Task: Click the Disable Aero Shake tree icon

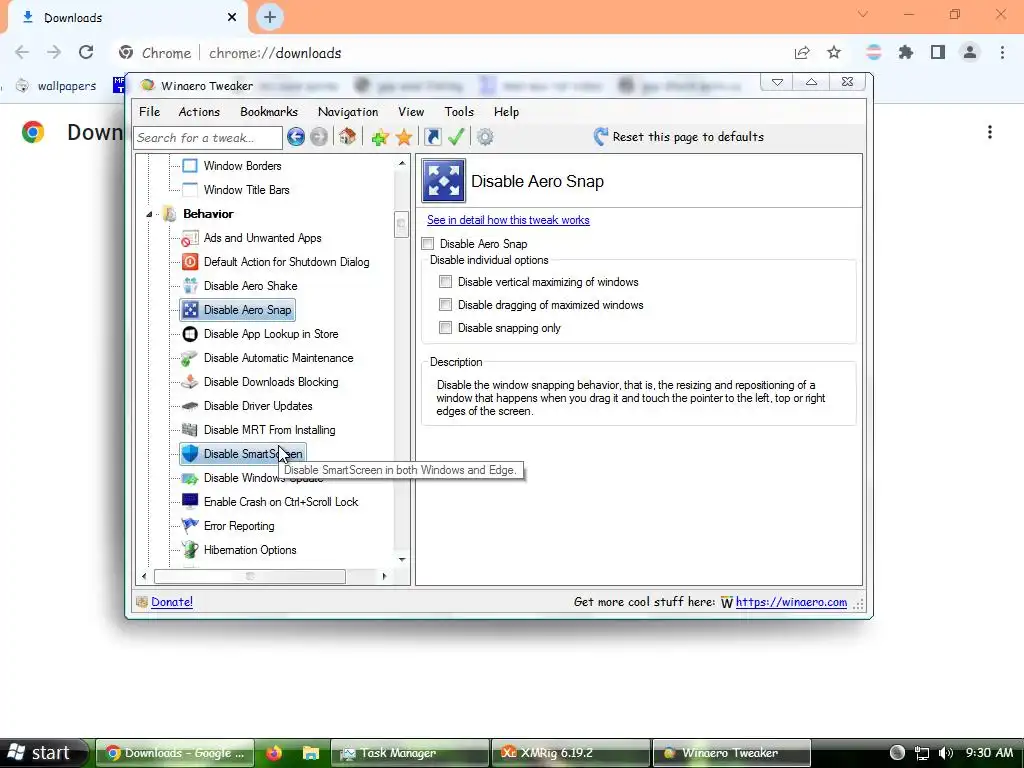Action: (189, 286)
